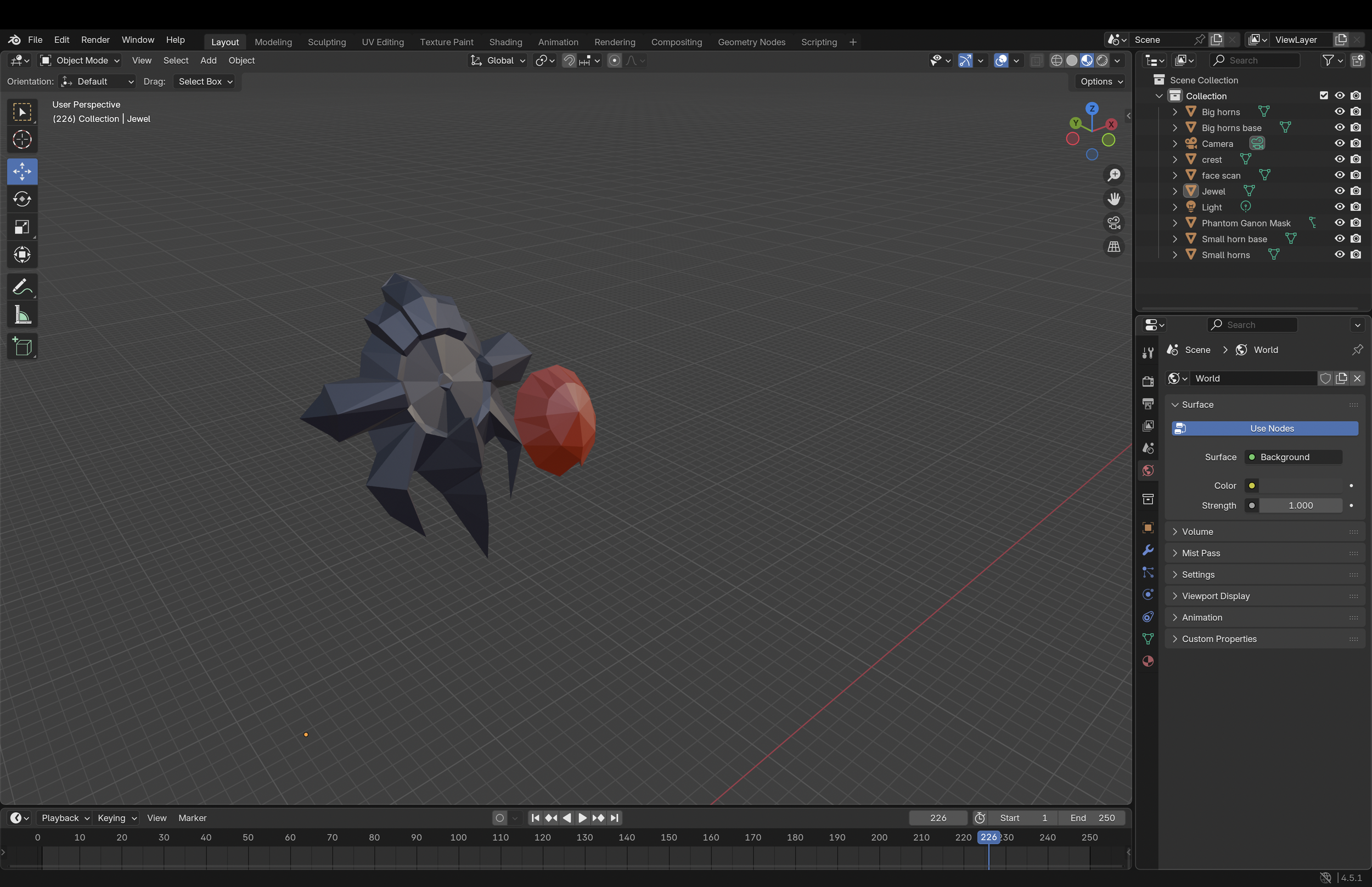Image resolution: width=1372 pixels, height=887 pixels.
Task: Choose the Rotate tool
Action: pyautogui.click(x=22, y=199)
